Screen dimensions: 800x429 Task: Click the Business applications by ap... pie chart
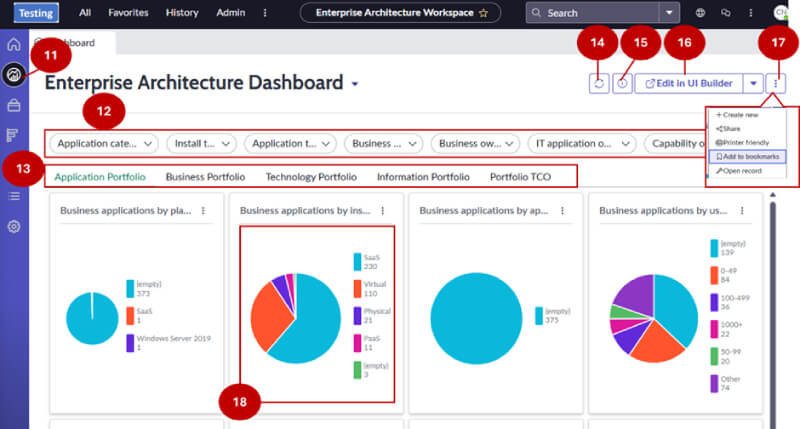pos(476,318)
